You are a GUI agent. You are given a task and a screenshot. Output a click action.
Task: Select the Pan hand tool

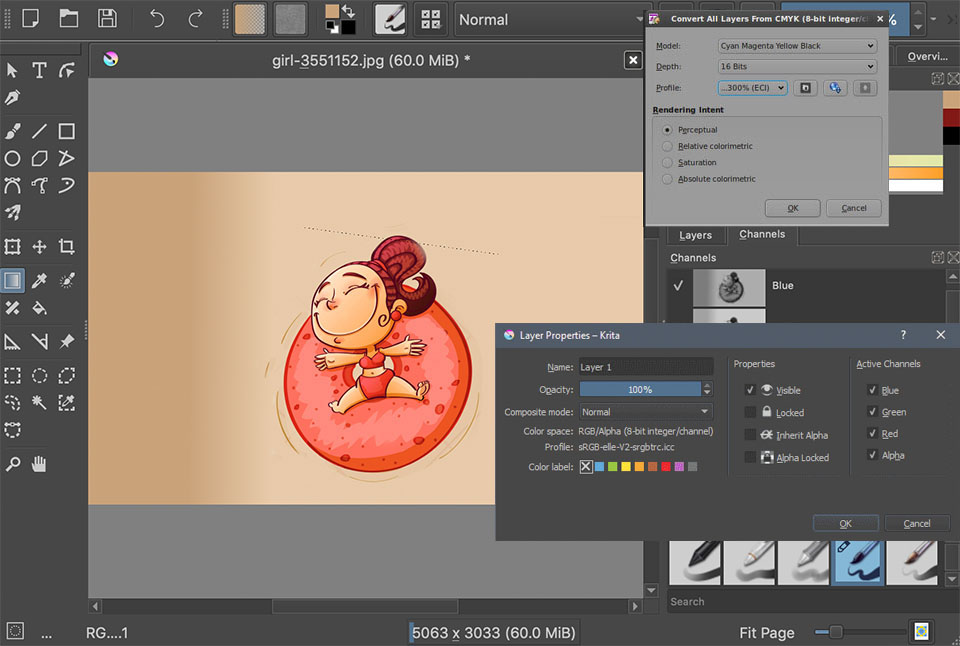39,464
